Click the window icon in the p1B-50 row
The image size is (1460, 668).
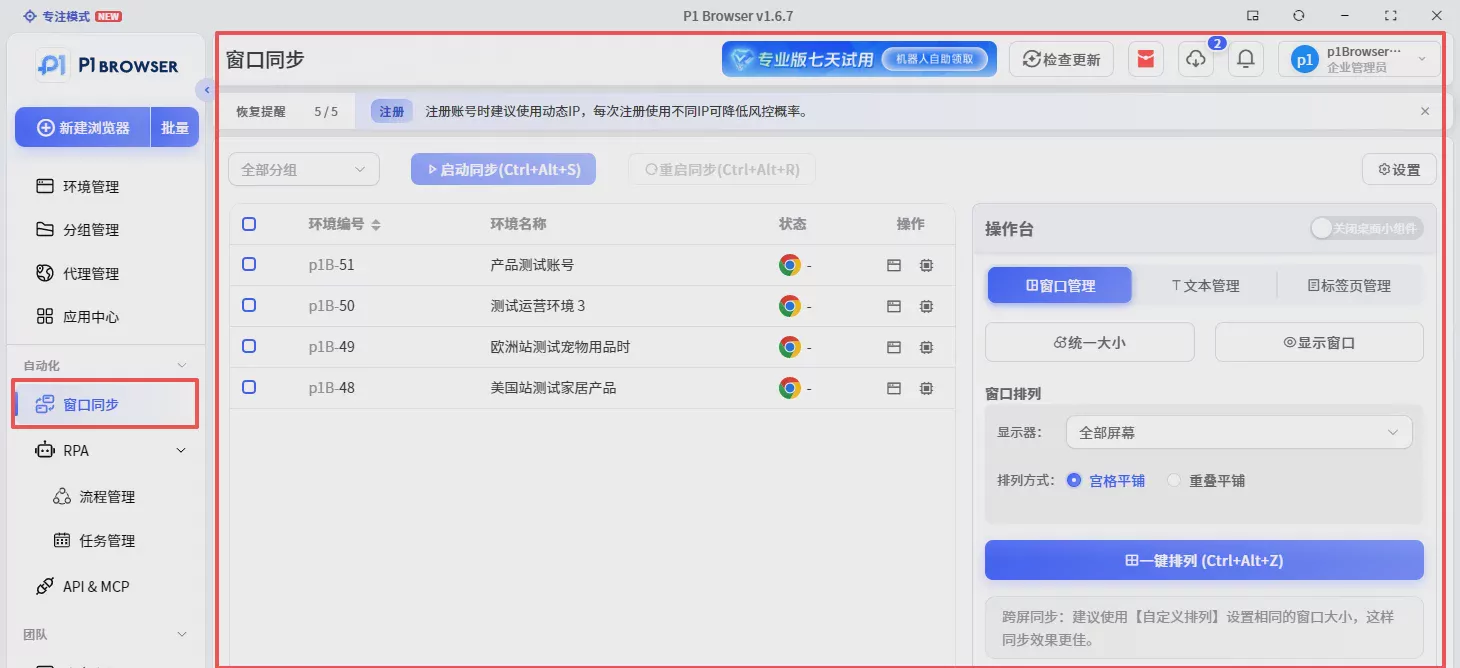pos(894,306)
